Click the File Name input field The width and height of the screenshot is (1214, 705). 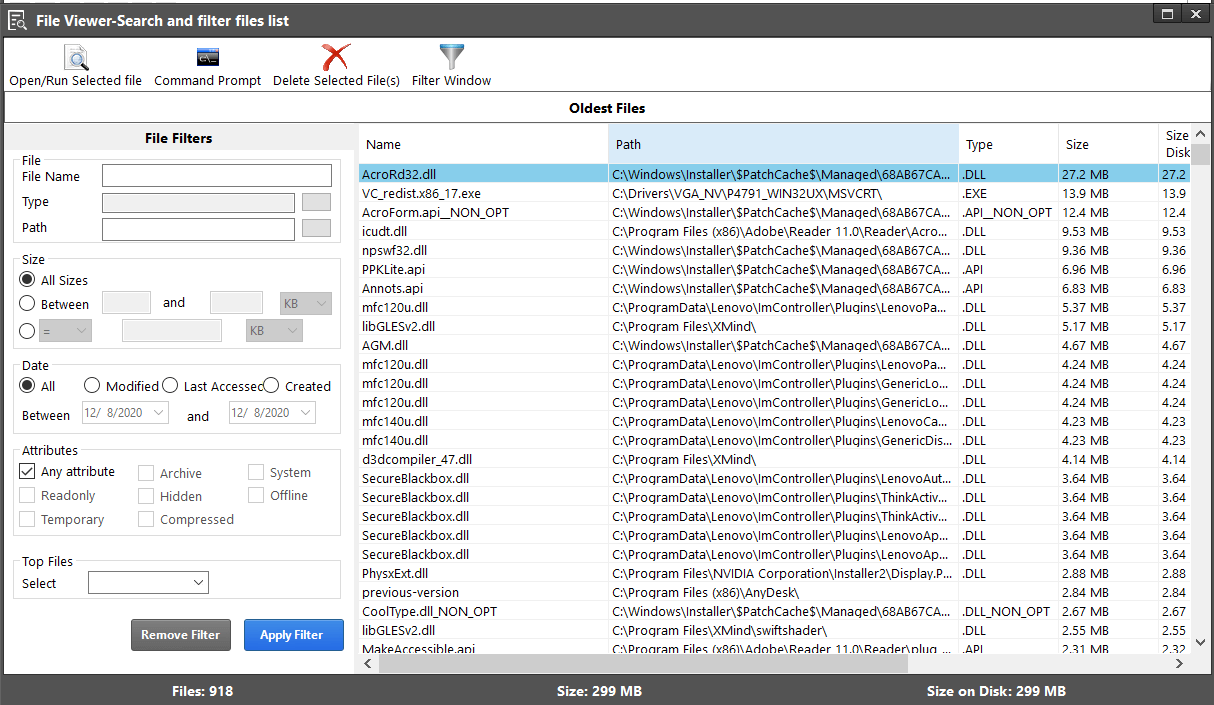pos(216,176)
